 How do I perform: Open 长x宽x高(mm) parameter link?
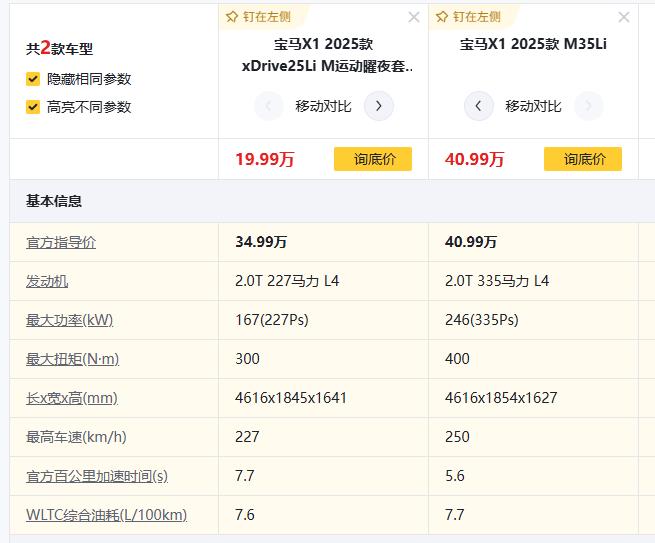(72, 398)
